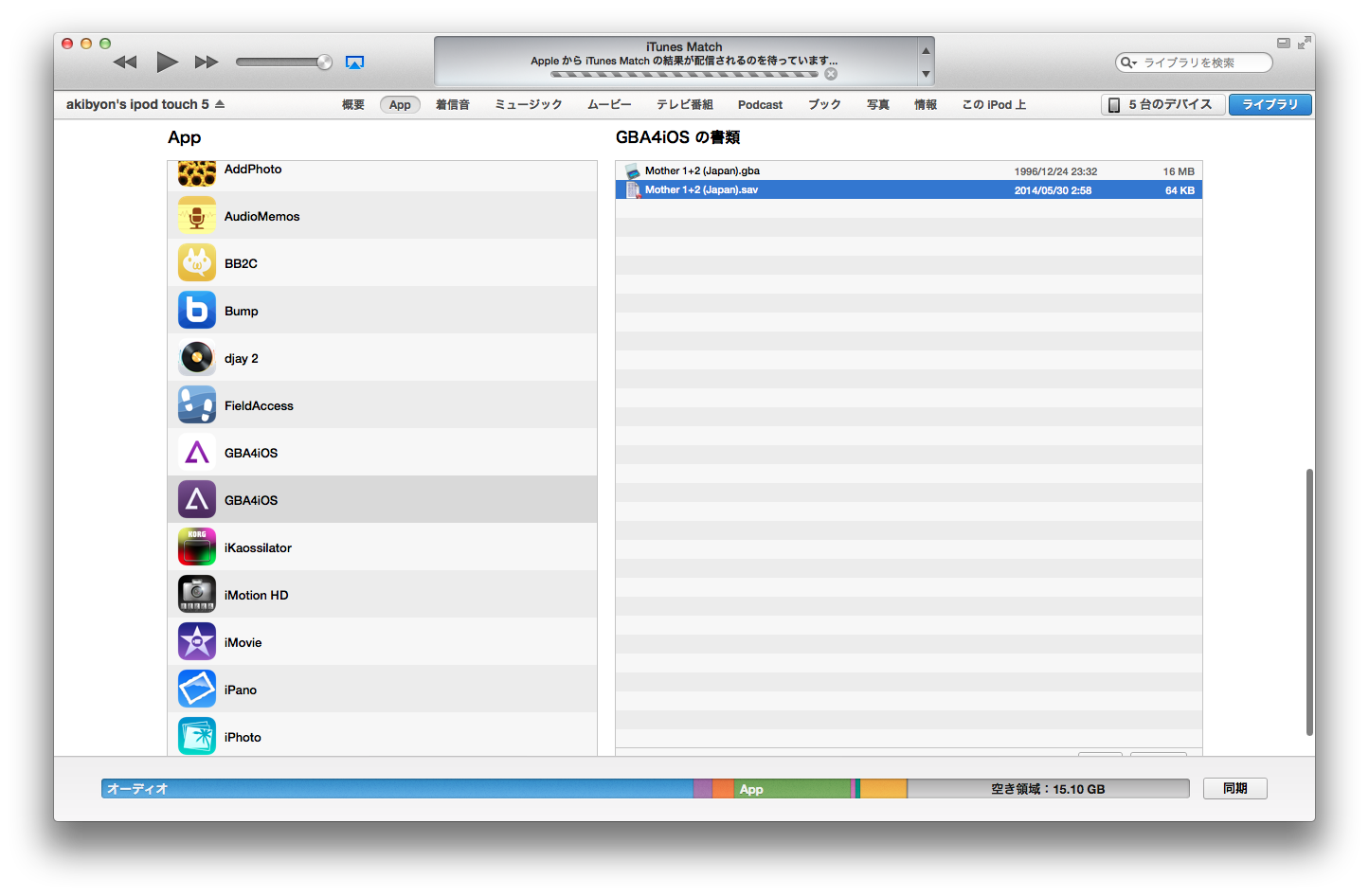Eject akibyon's ipod touch 5
Screen dimensions: 1369x896
[x=220, y=104]
